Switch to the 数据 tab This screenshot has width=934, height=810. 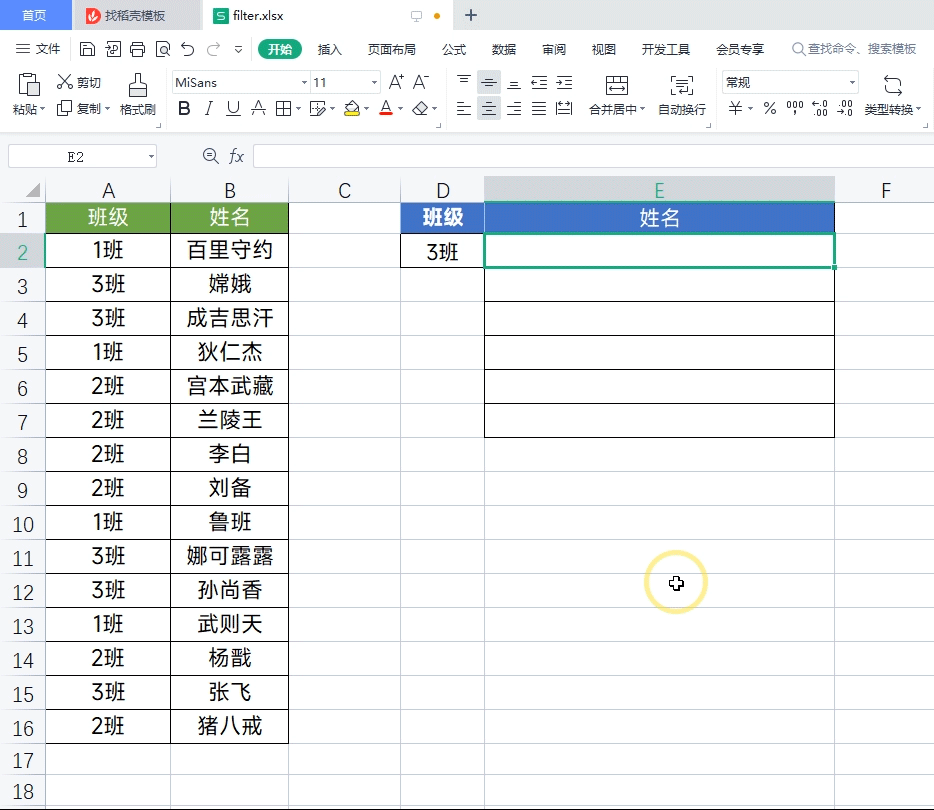coord(503,49)
